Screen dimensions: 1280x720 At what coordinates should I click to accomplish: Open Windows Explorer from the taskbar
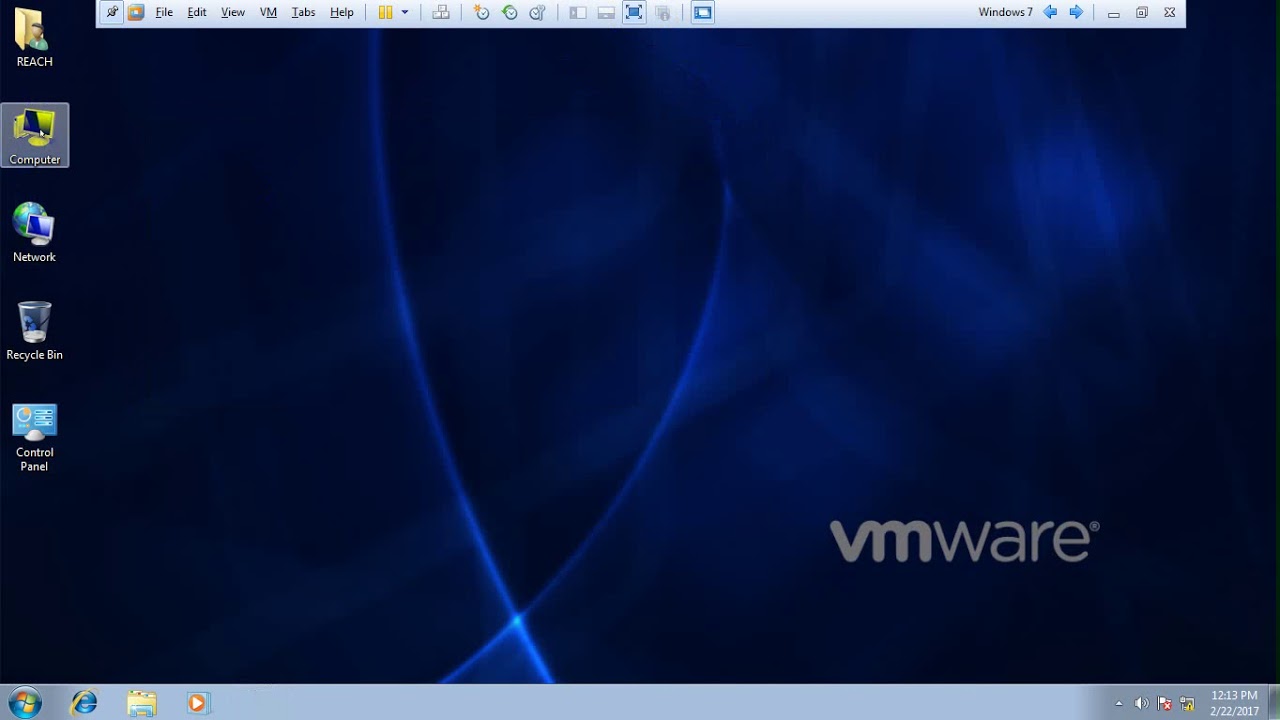(x=141, y=703)
